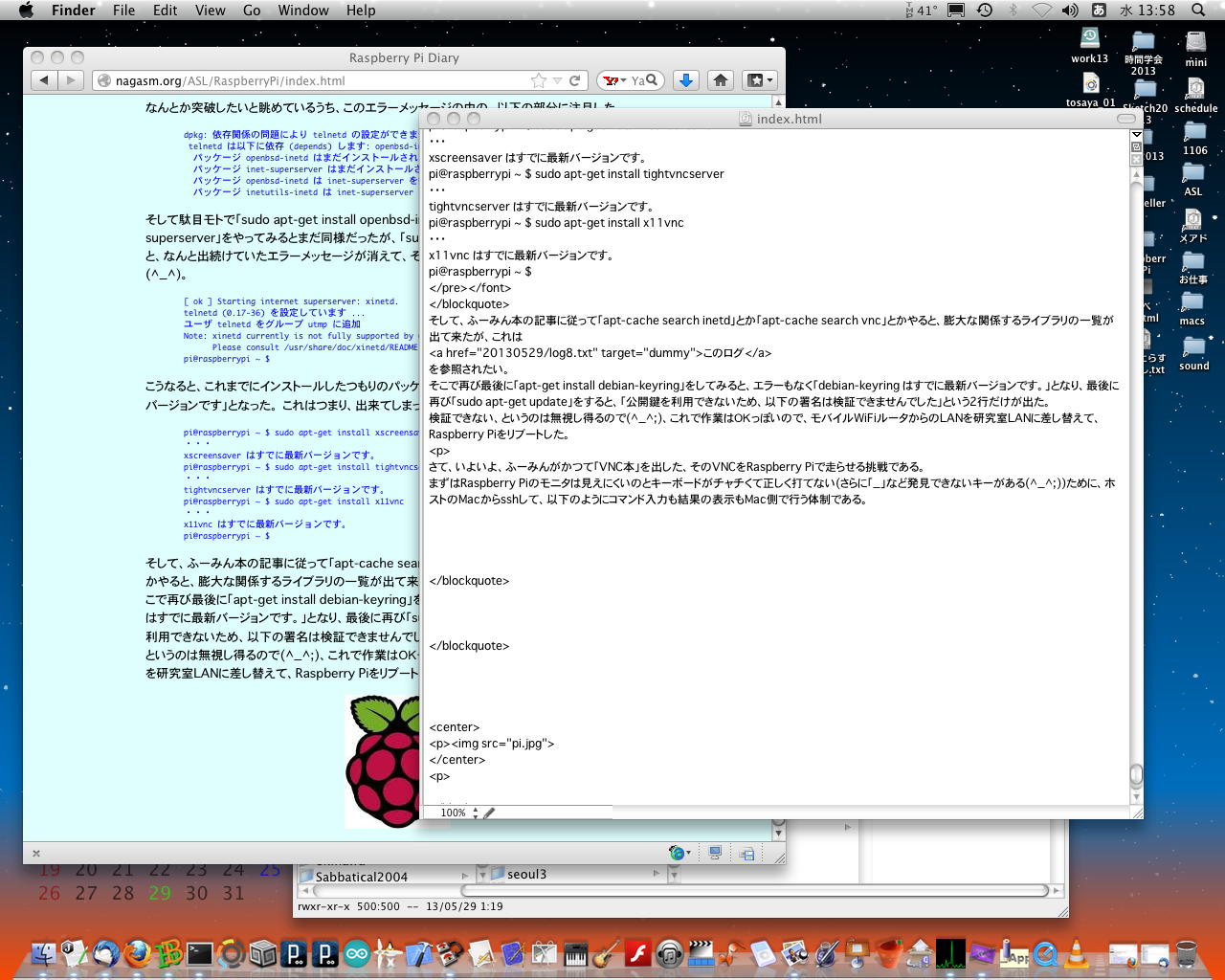Click the menu bar clock showing 13:58
1225x980 pixels.
[1147, 11]
